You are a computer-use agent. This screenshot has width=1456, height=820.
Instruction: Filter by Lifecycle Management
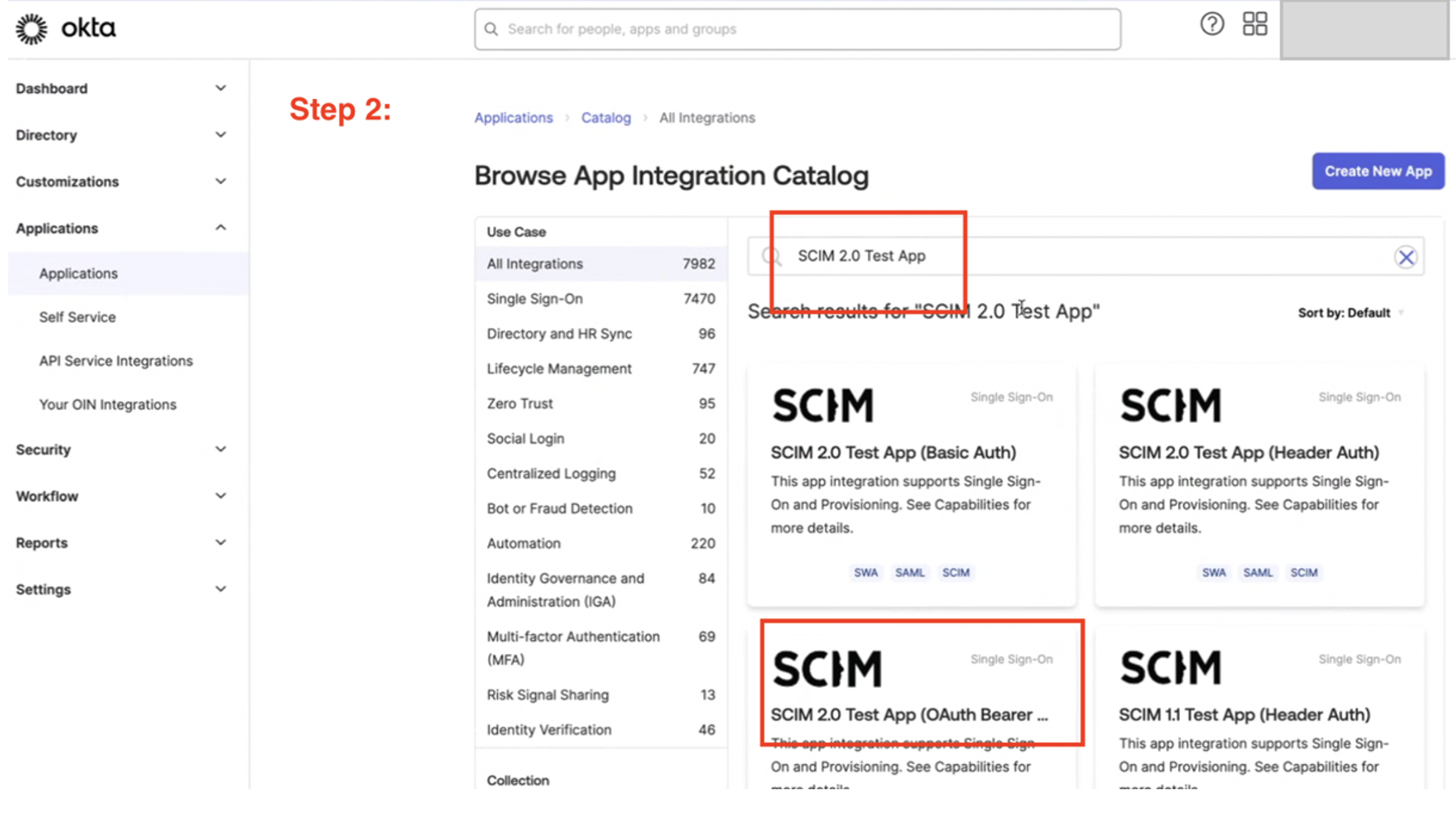pyautogui.click(x=601, y=369)
